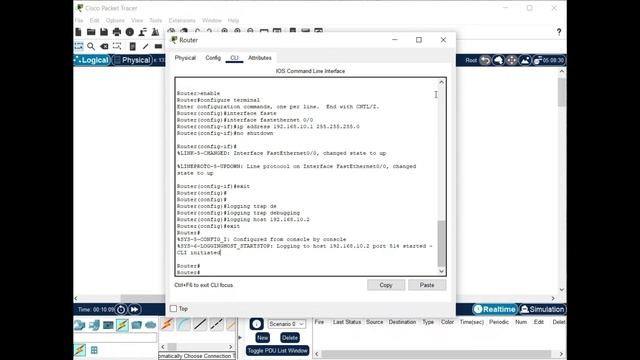Switch to the Config tab in Router window

tap(213, 58)
